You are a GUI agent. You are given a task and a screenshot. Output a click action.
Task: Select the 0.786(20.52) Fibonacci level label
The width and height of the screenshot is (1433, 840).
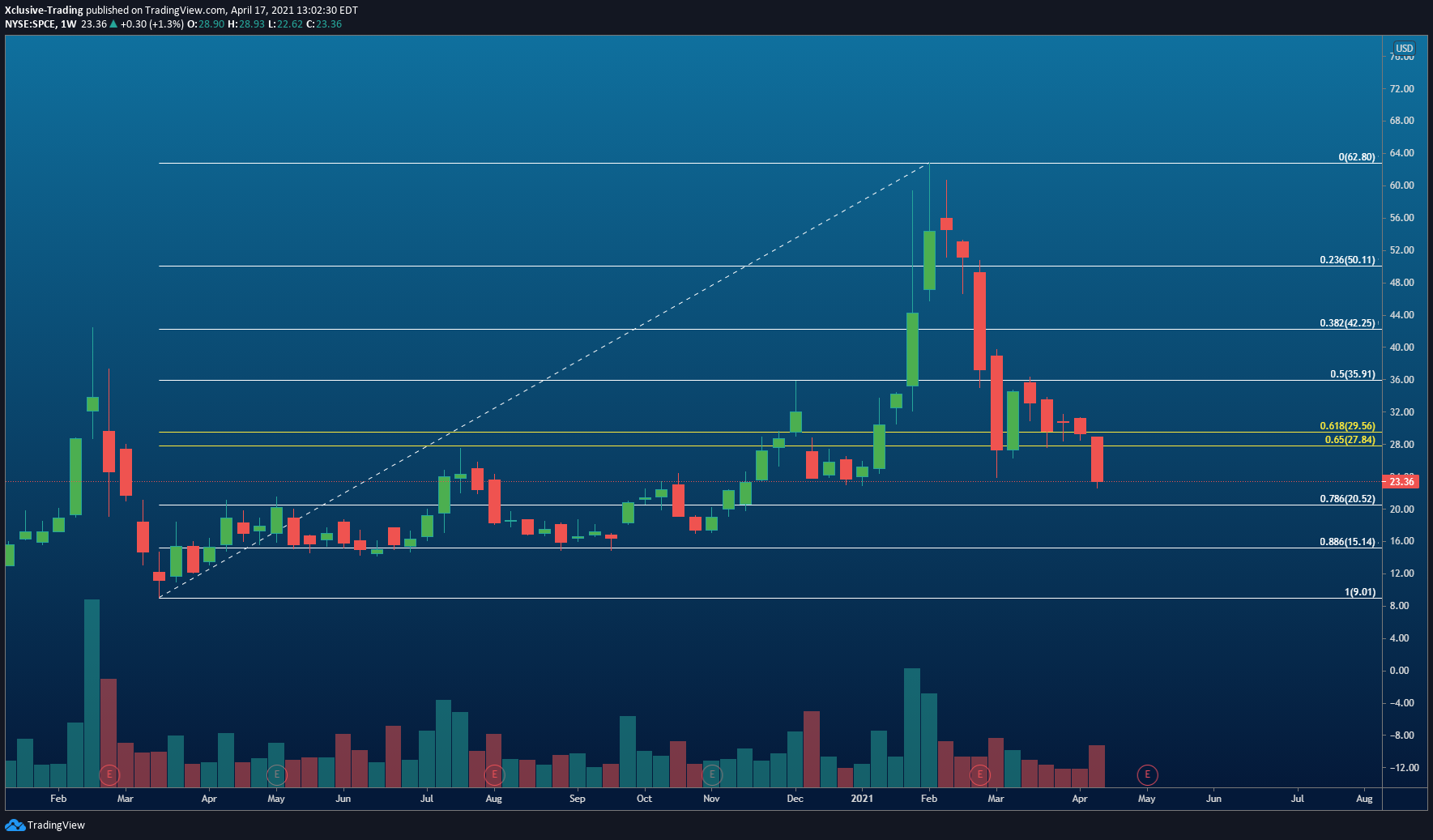[x=1347, y=499]
